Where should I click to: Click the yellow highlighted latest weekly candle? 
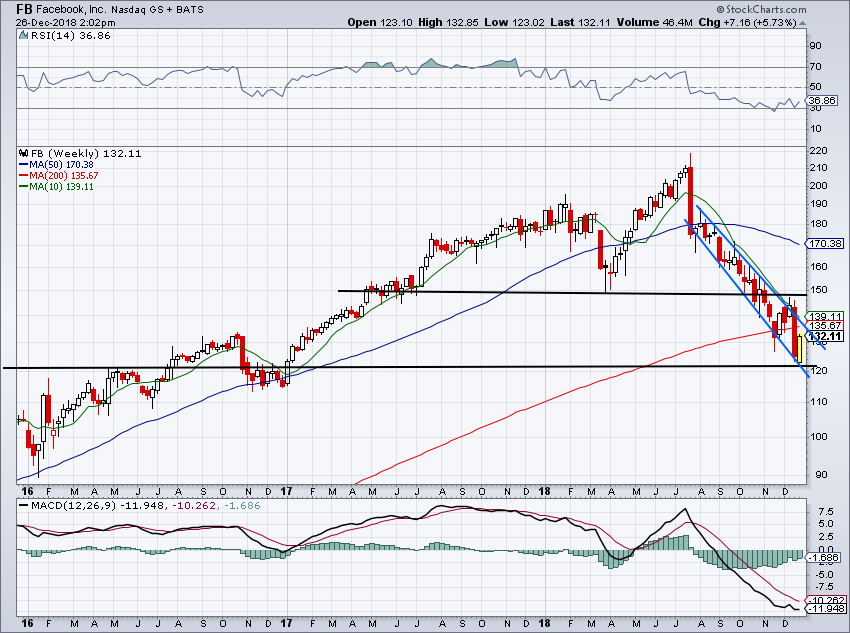click(799, 349)
